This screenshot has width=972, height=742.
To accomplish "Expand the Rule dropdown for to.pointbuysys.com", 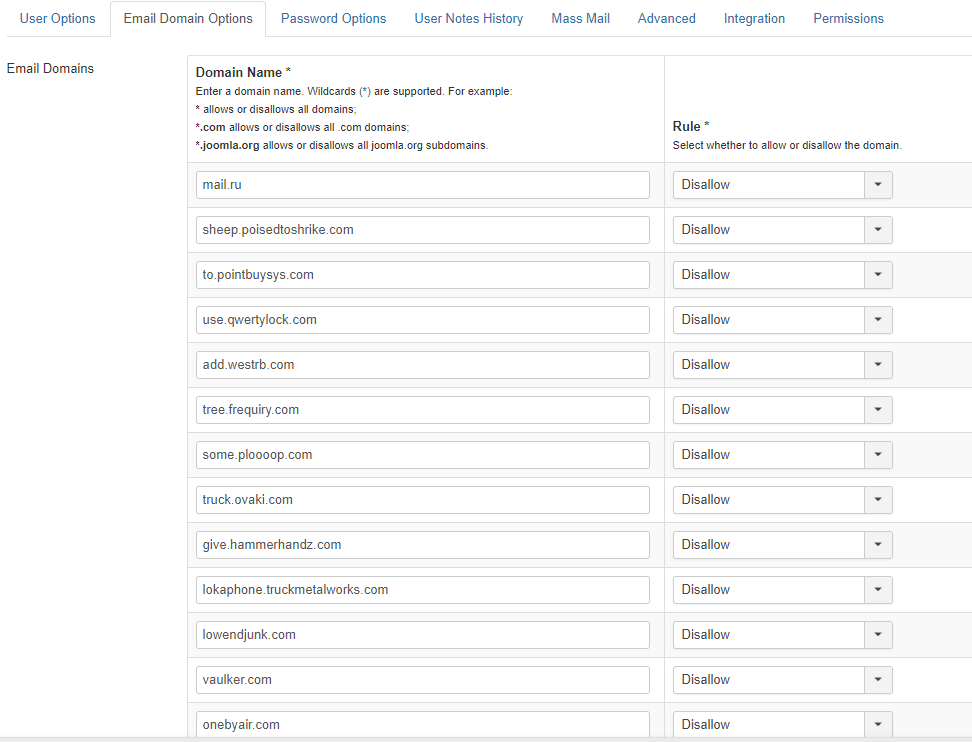I will [782, 275].
